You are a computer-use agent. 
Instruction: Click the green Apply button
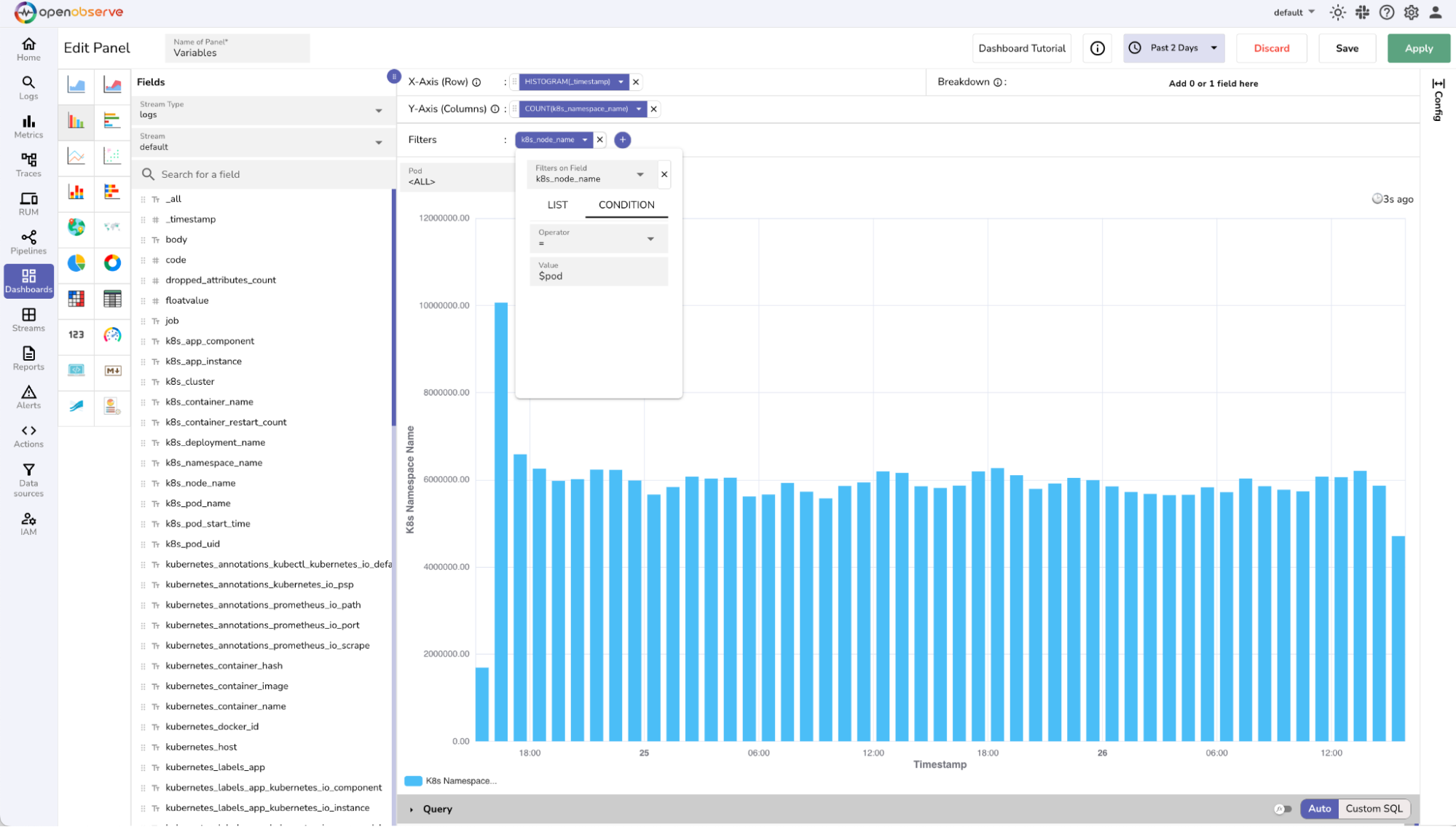click(x=1417, y=48)
